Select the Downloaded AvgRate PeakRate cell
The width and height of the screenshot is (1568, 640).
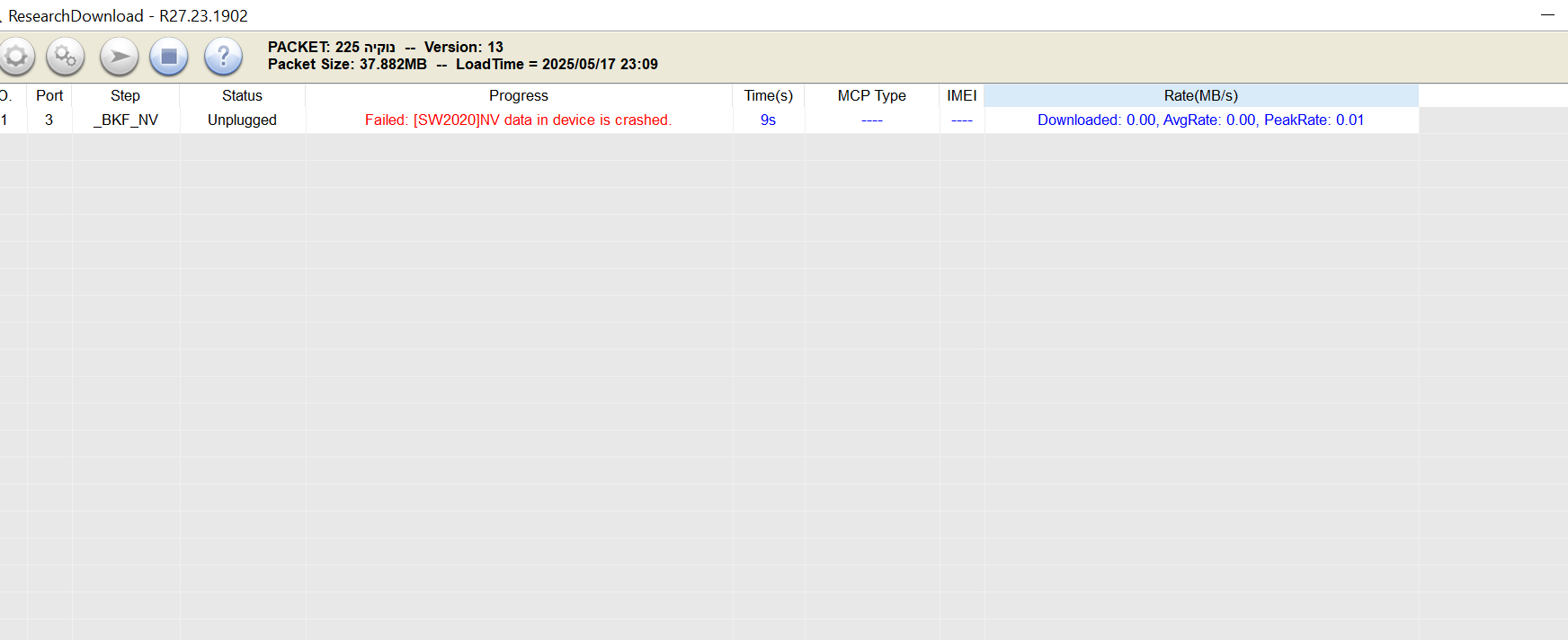tap(1201, 120)
